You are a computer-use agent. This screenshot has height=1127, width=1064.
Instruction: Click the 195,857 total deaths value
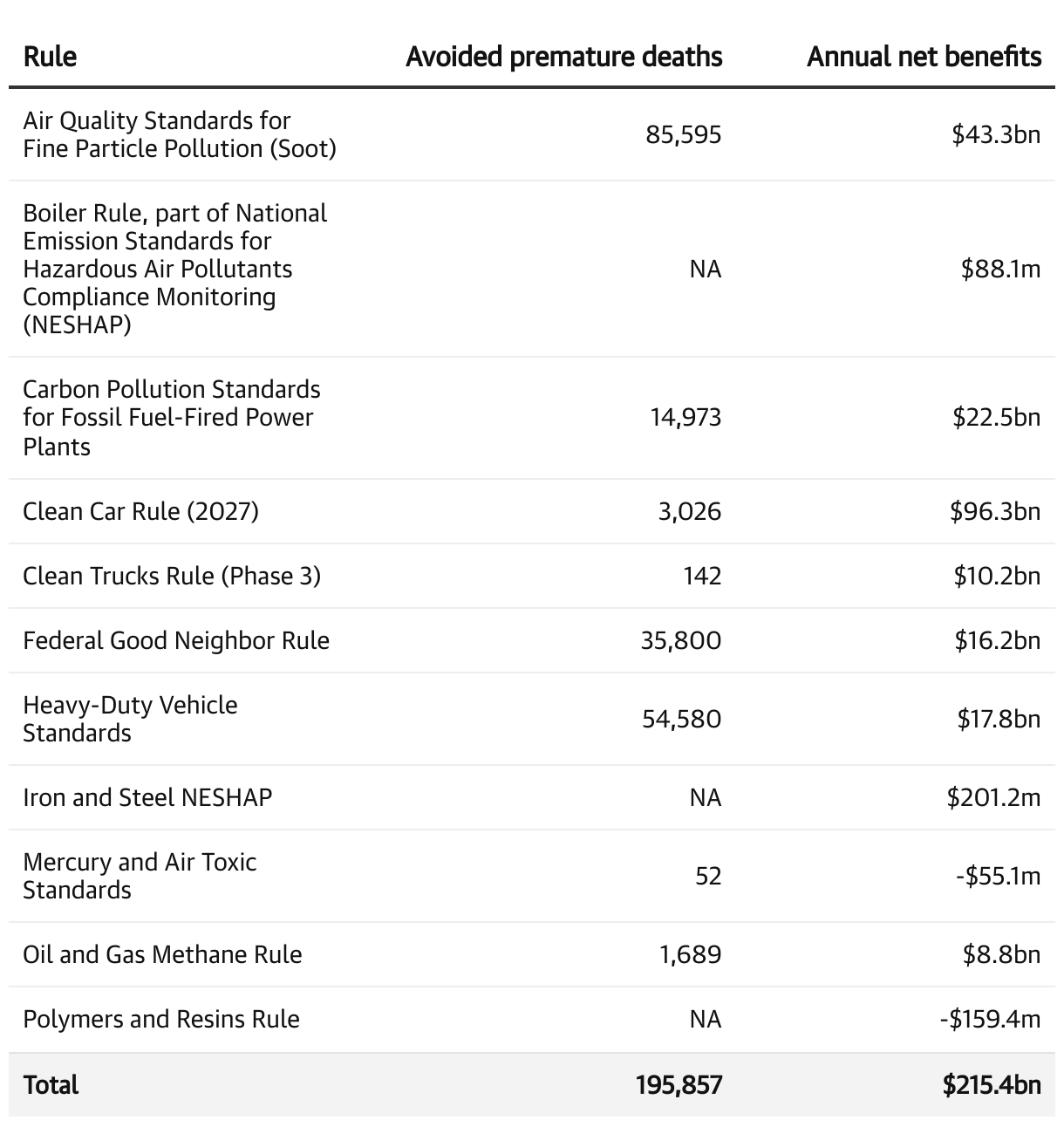[x=679, y=1084]
